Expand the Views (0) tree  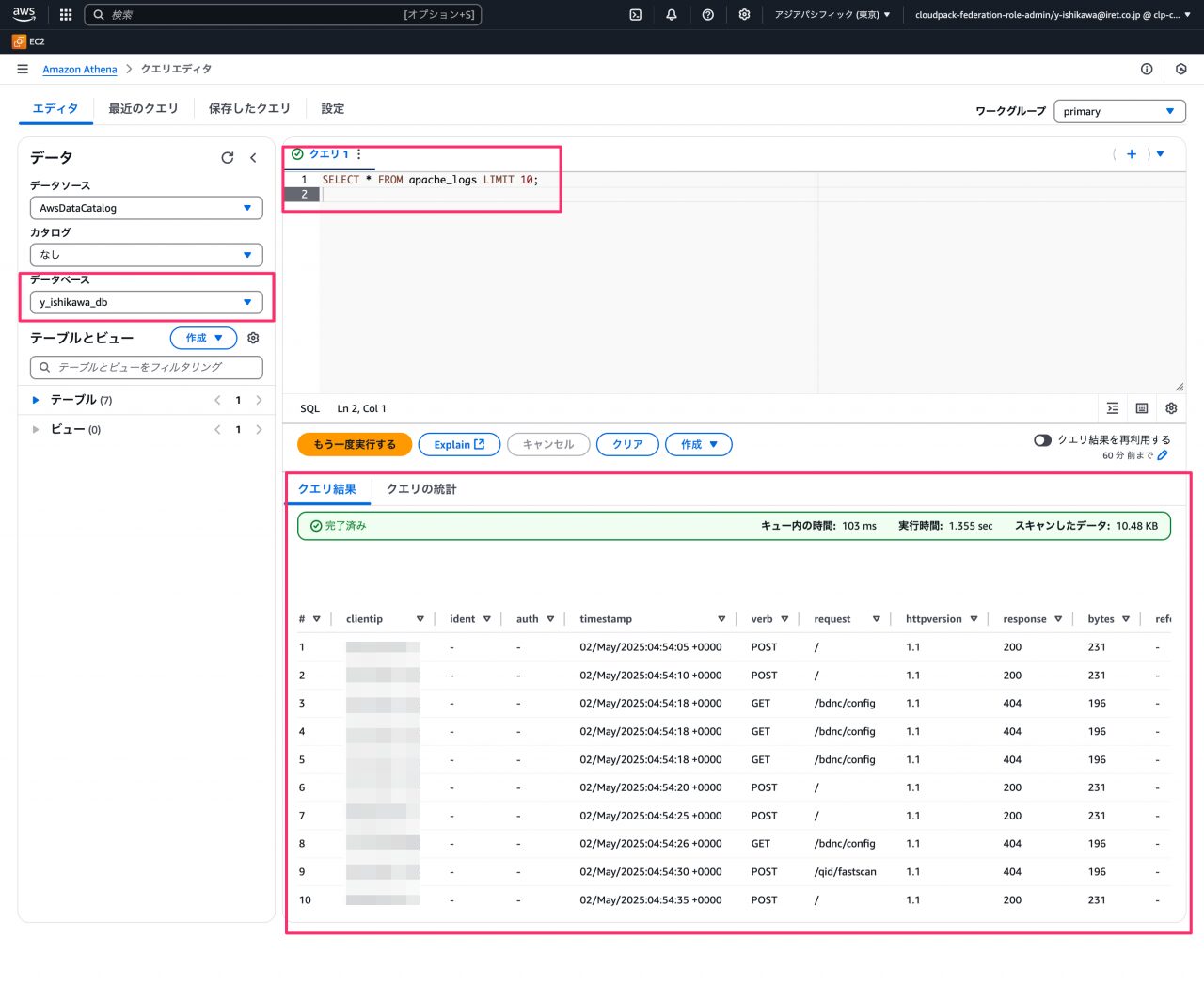36,429
